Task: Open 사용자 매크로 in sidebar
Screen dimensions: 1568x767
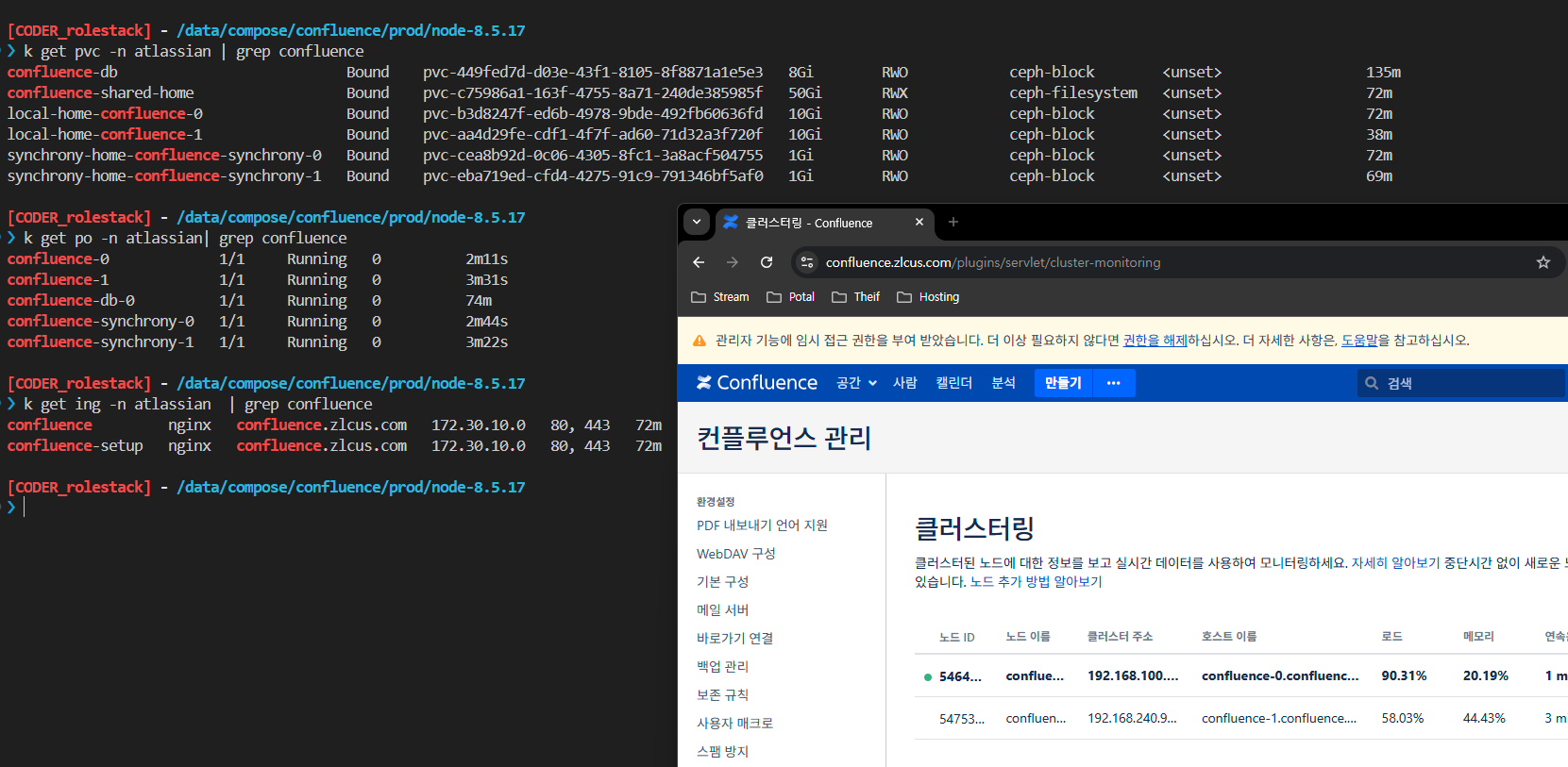Action: [734, 724]
